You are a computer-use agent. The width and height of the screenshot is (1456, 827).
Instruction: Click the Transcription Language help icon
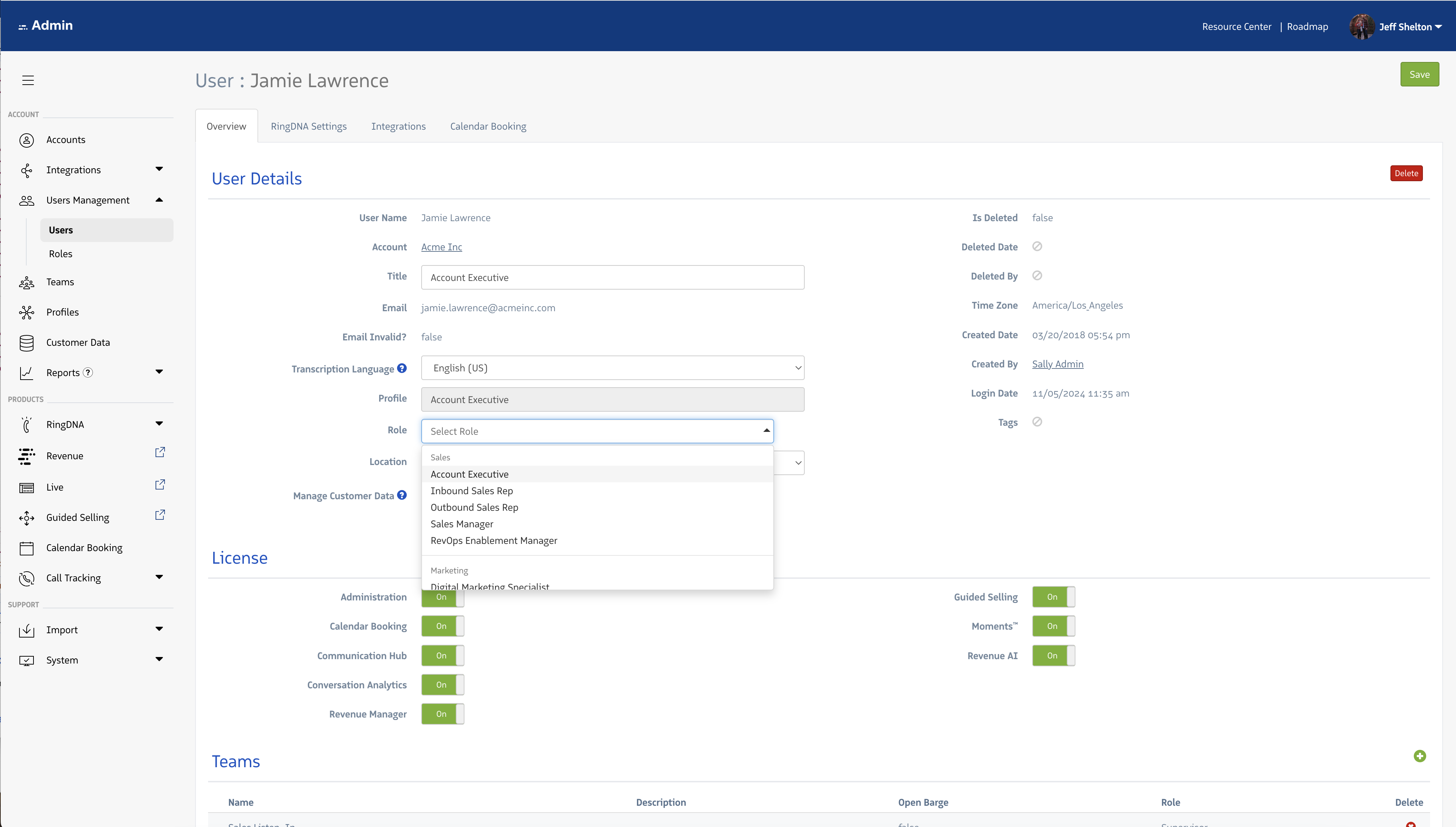402,368
